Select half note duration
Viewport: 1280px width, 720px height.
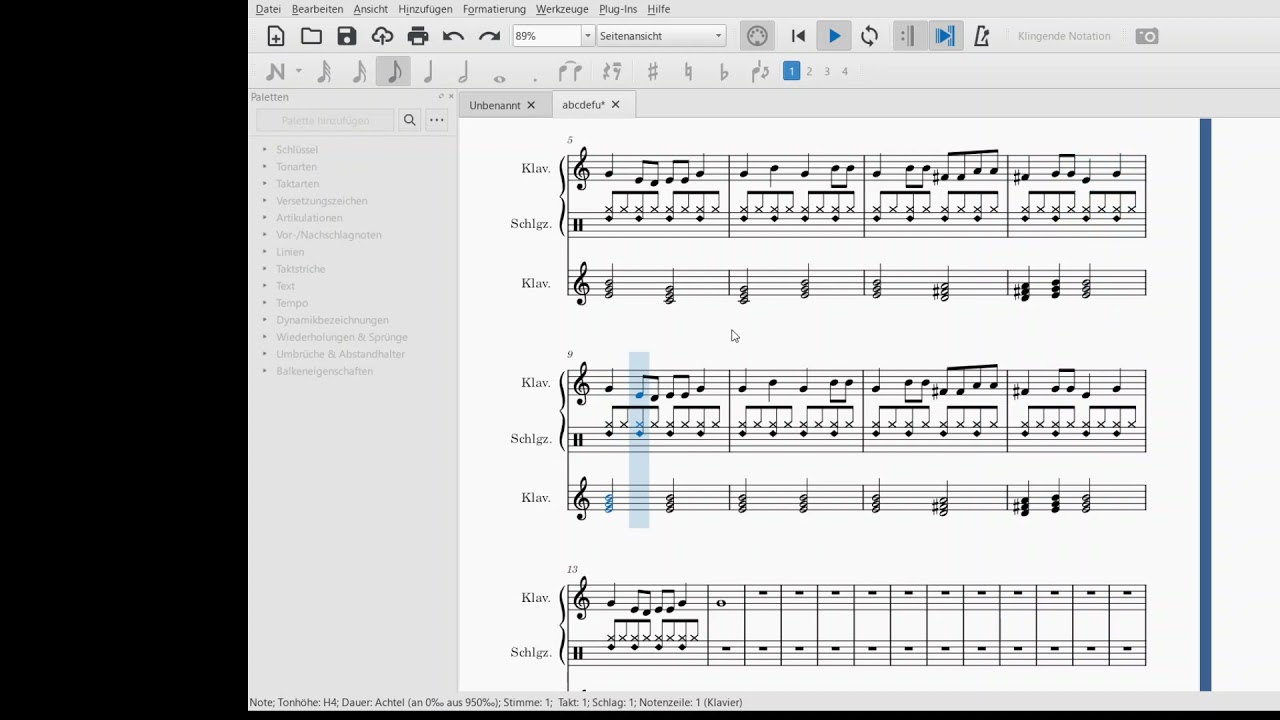(463, 72)
